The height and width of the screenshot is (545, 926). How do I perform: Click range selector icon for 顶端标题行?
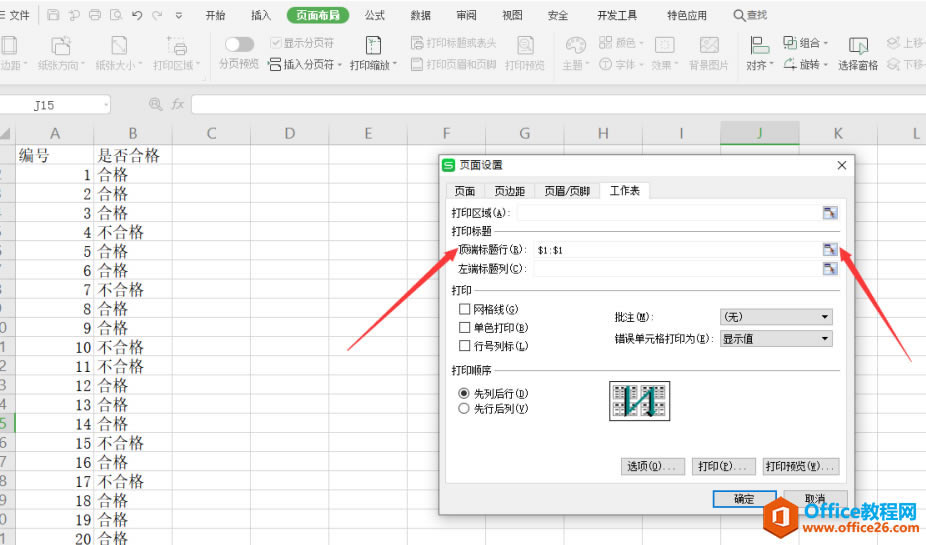pyautogui.click(x=830, y=250)
